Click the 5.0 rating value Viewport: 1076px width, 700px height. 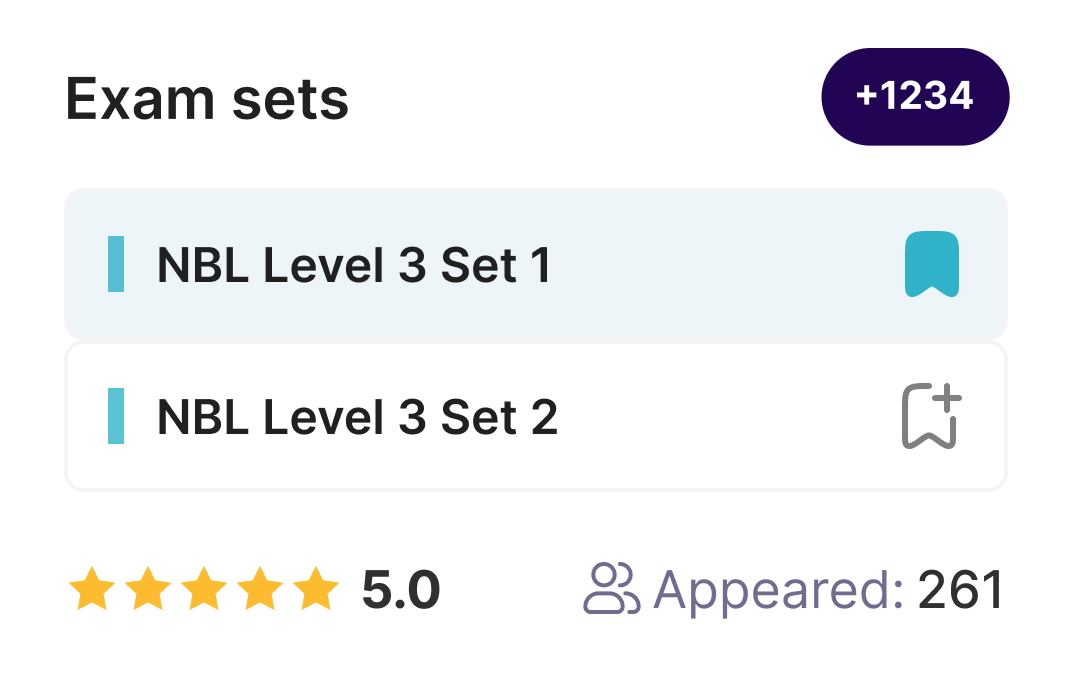click(x=400, y=590)
